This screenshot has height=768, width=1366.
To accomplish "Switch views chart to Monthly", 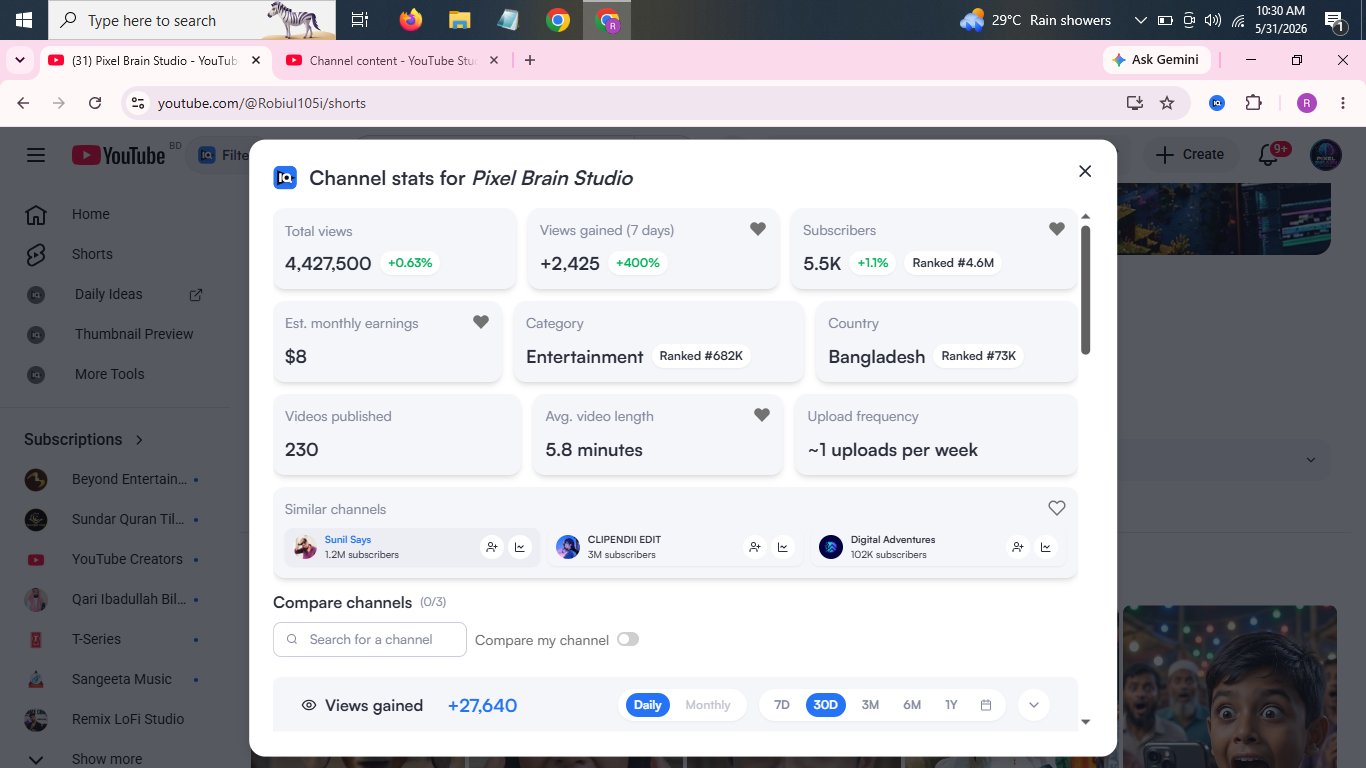I will pos(708,705).
